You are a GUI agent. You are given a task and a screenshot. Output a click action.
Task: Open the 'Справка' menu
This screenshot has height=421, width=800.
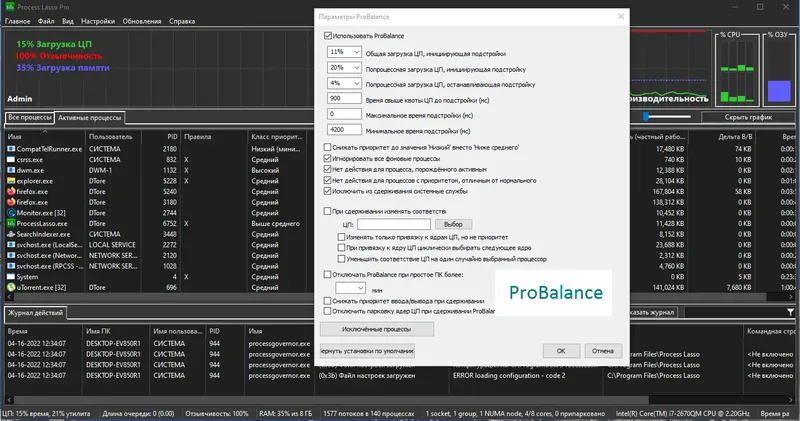pos(182,21)
